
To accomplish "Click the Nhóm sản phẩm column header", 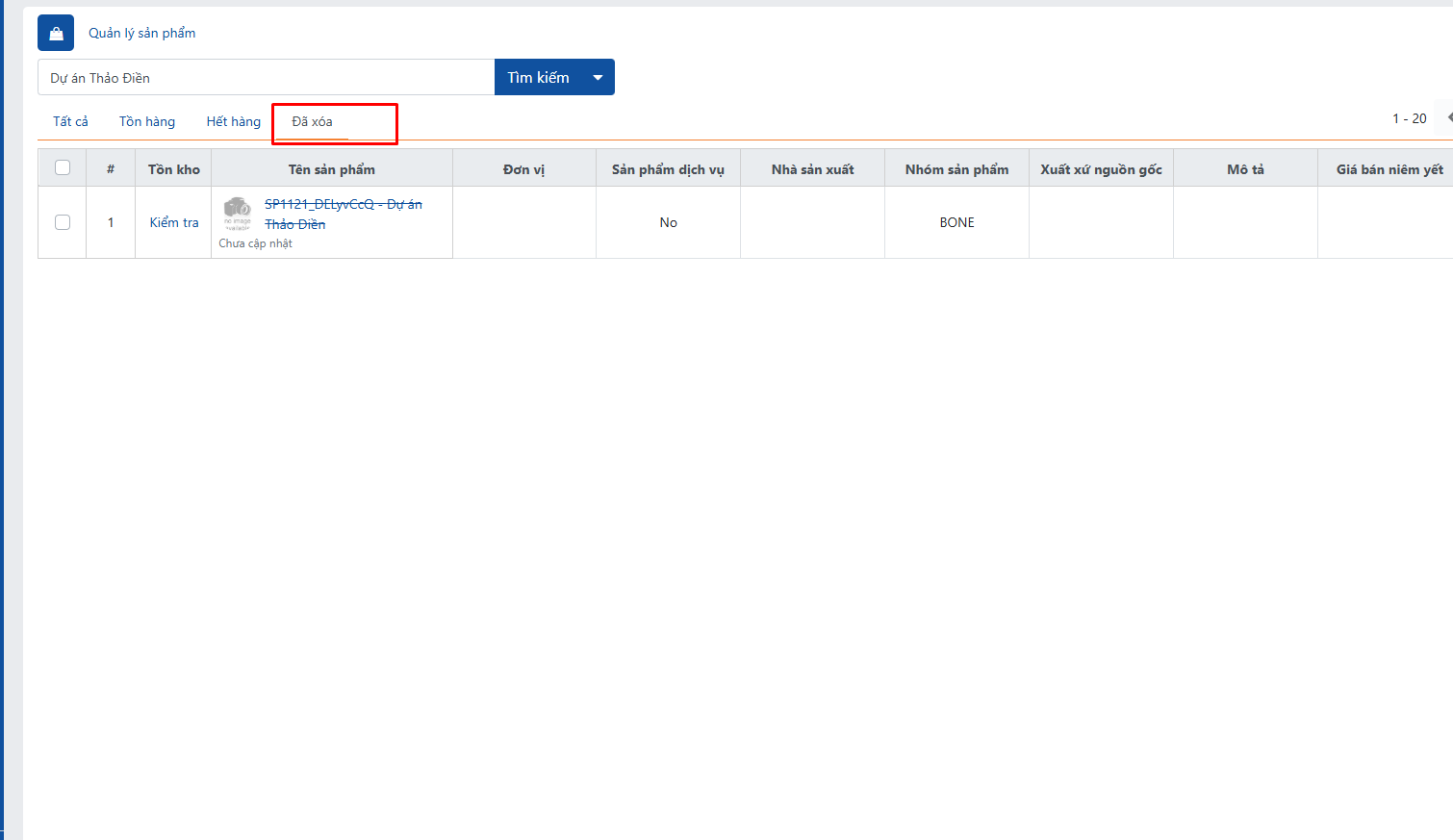I will (956, 169).
